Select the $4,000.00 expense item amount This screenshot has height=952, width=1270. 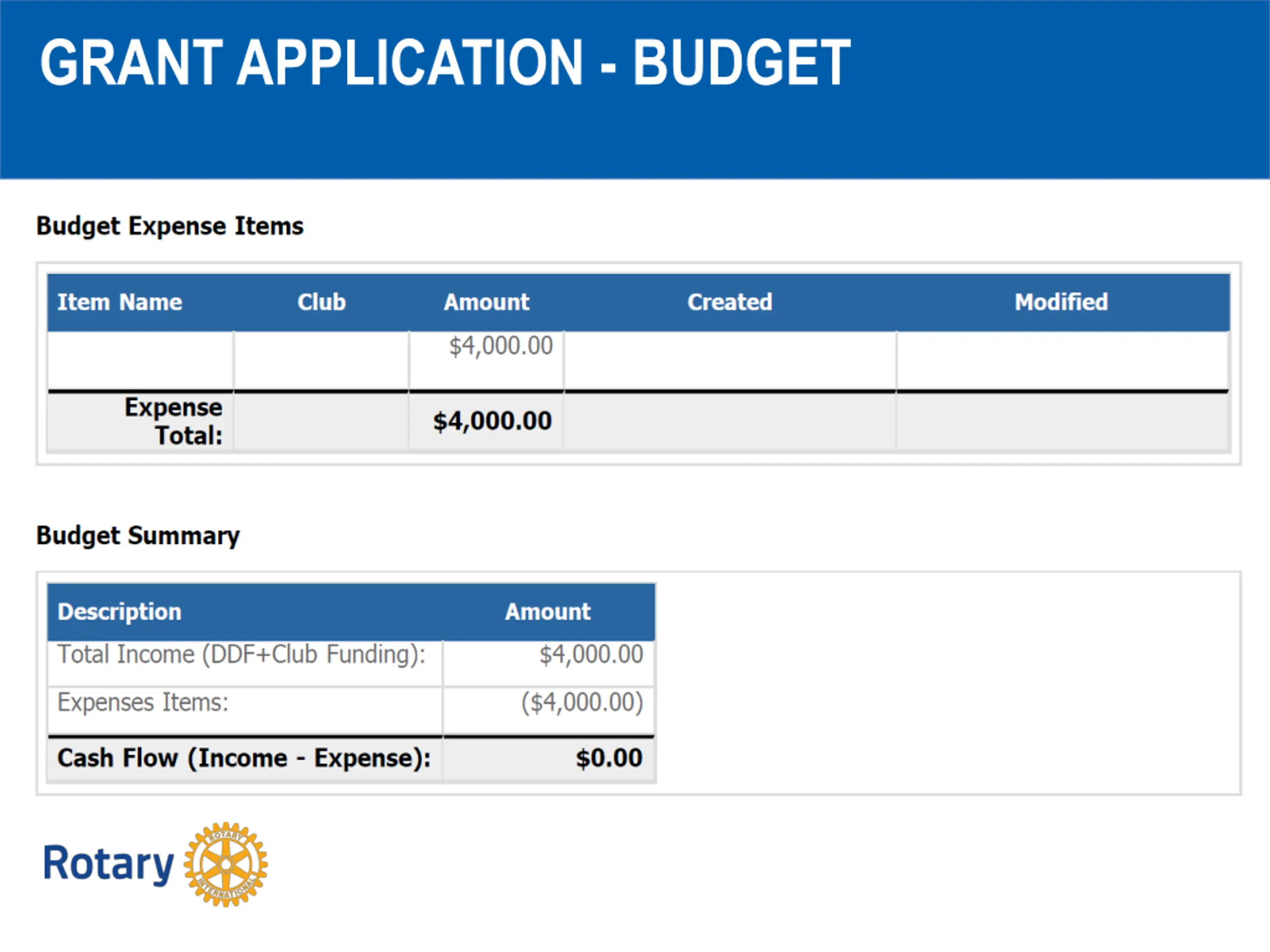[x=501, y=346]
